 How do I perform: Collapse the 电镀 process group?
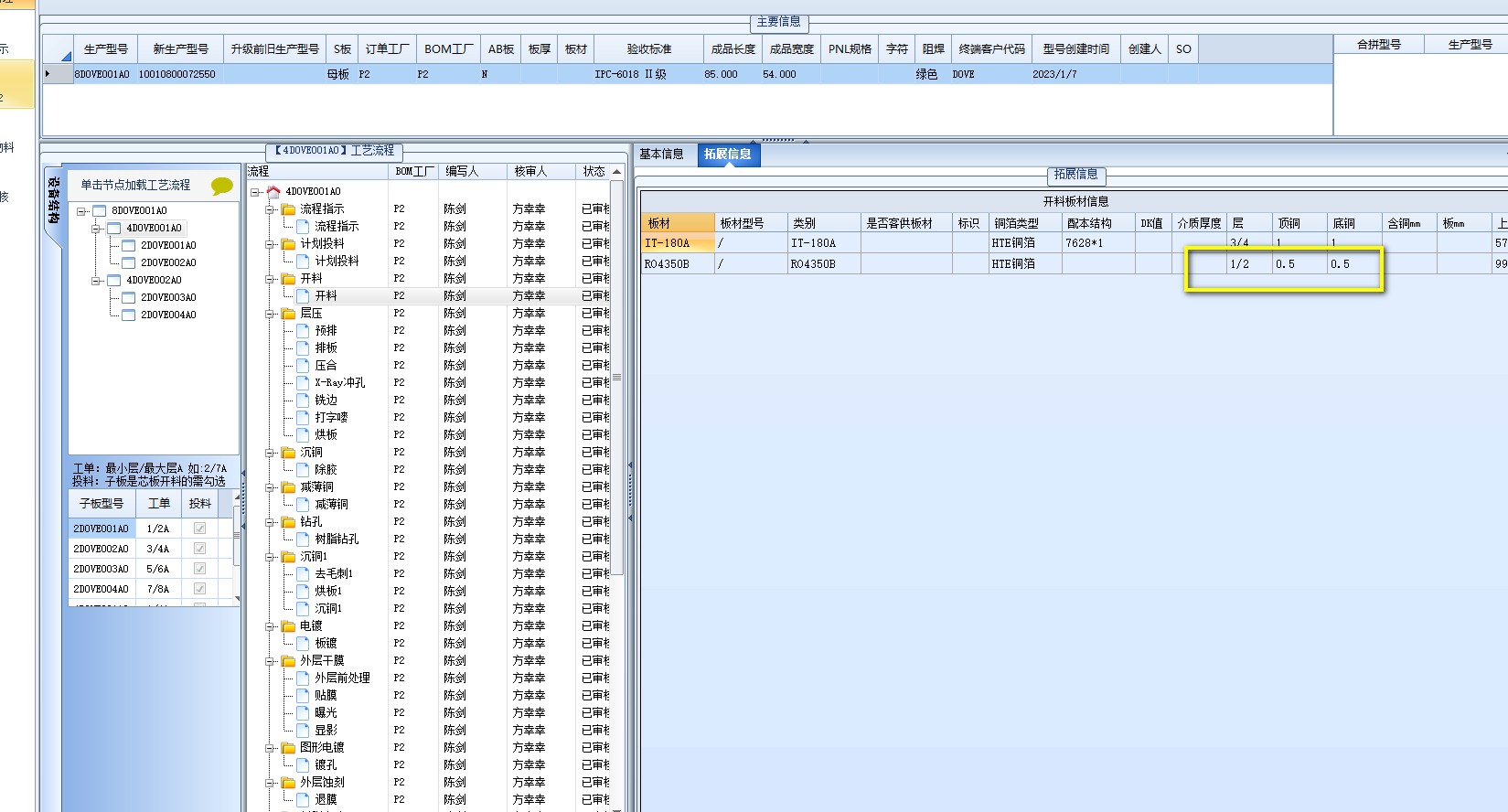click(270, 626)
